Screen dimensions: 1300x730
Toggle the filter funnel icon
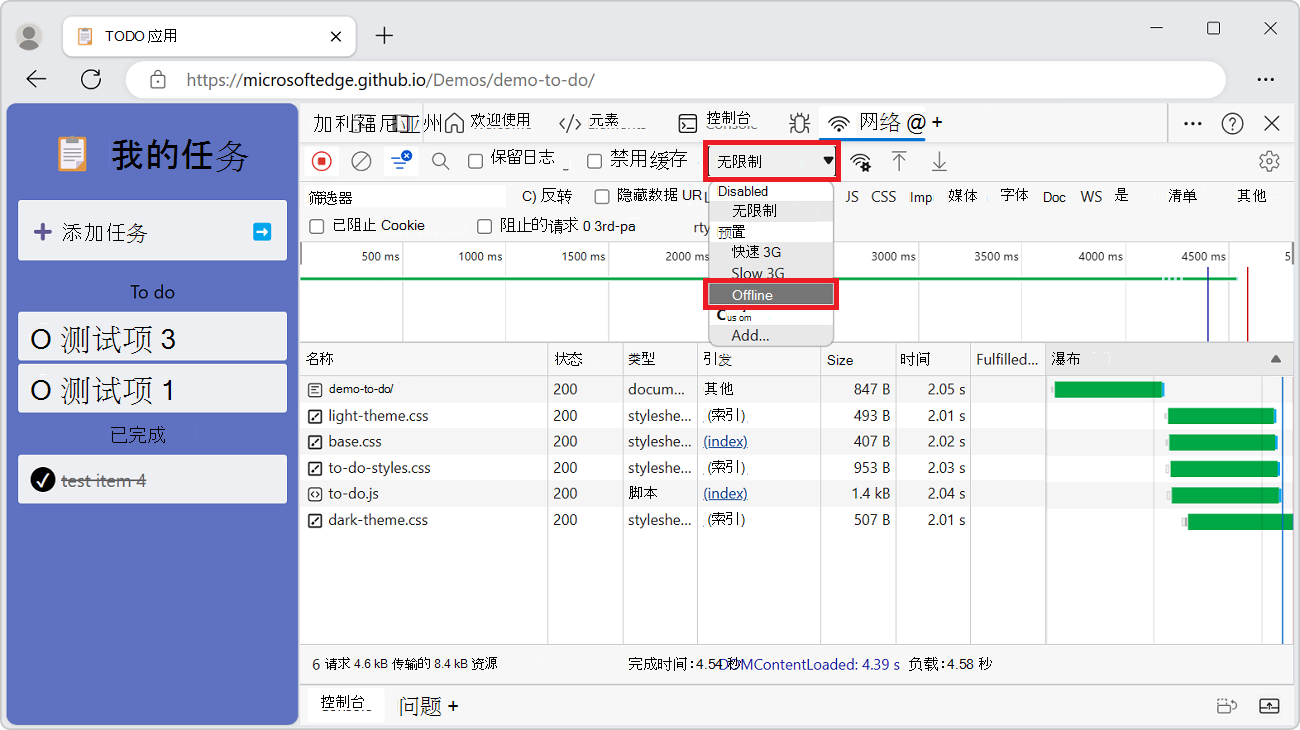point(401,161)
